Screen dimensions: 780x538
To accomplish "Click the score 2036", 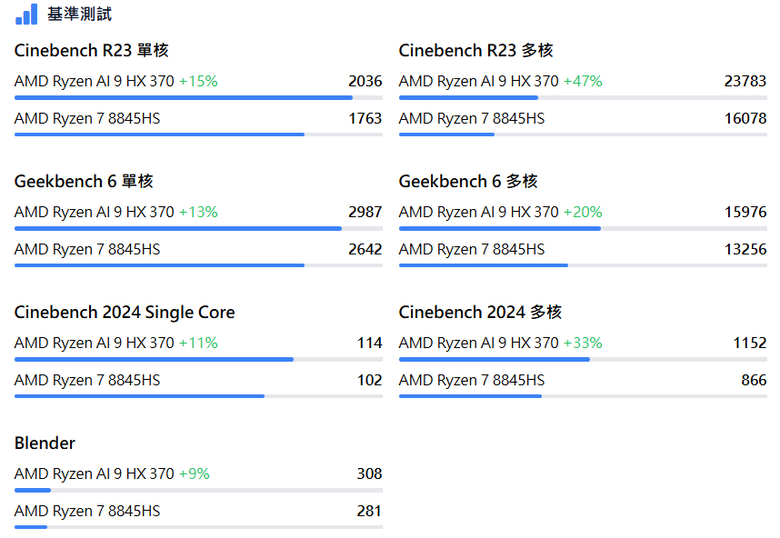I will point(365,81).
